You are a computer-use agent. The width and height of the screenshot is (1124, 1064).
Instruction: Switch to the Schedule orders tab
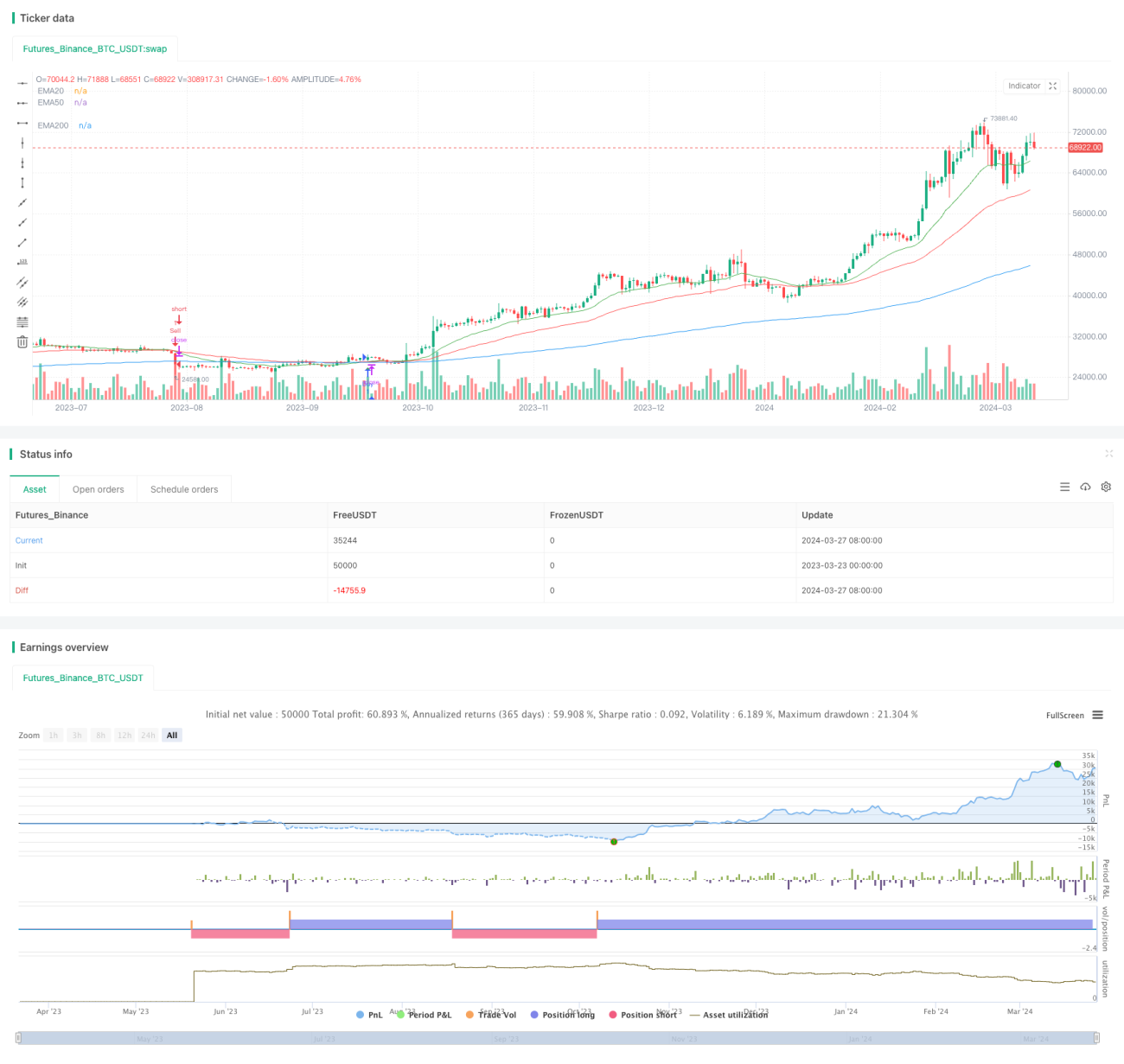click(184, 489)
